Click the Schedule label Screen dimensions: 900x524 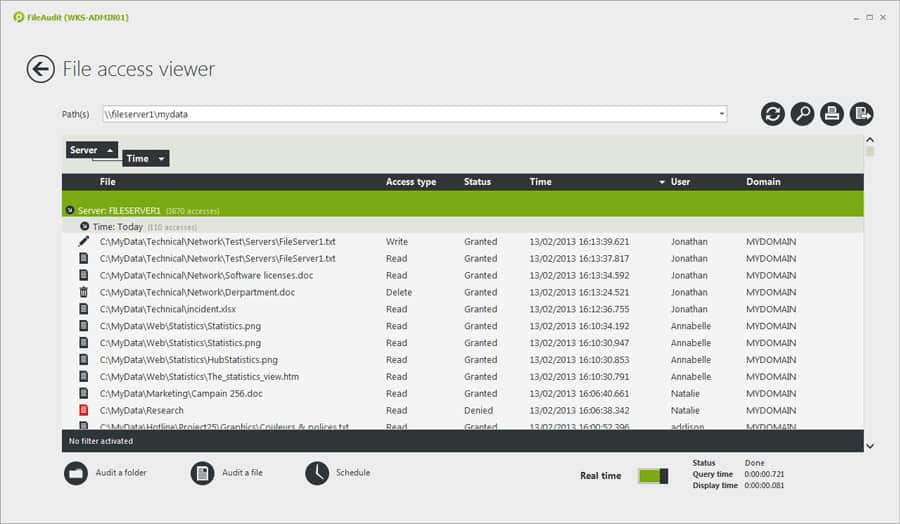(353, 473)
